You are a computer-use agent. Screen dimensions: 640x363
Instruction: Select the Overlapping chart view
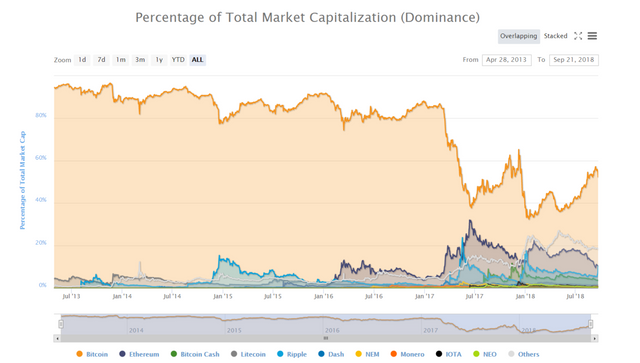518,36
